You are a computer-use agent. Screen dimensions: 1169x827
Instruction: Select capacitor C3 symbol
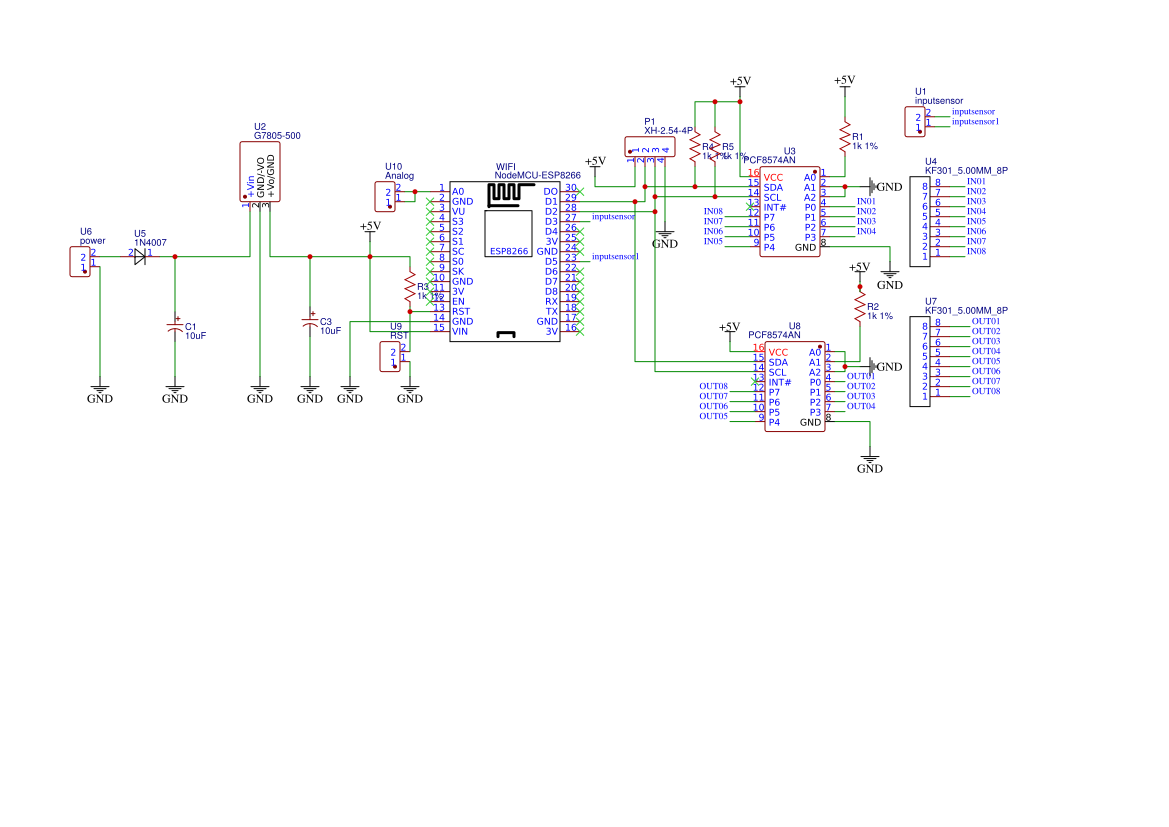pyautogui.click(x=311, y=322)
